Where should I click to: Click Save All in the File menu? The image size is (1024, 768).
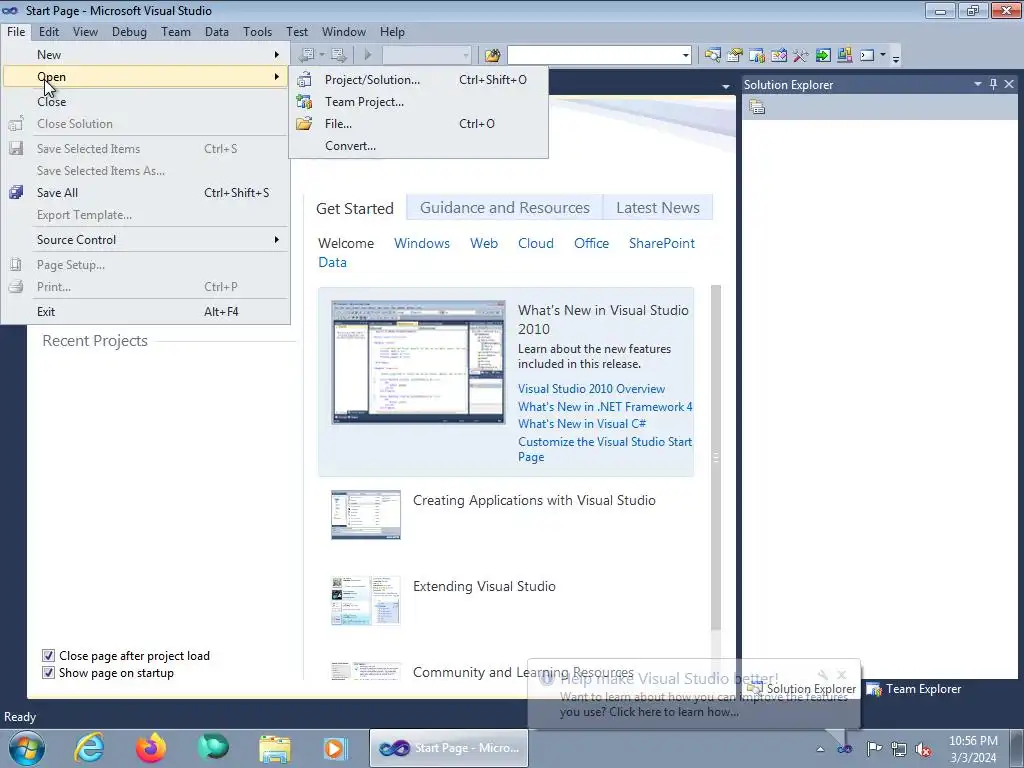[x=146, y=193]
